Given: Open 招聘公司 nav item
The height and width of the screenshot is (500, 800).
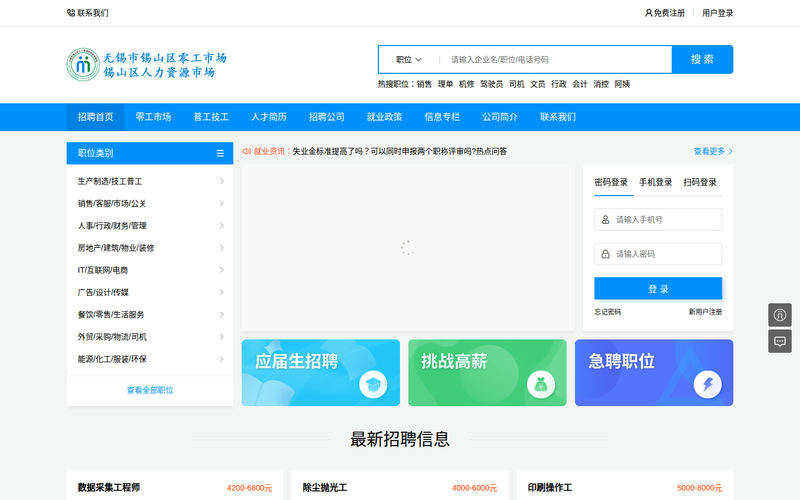Looking at the screenshot, I should pos(327,117).
